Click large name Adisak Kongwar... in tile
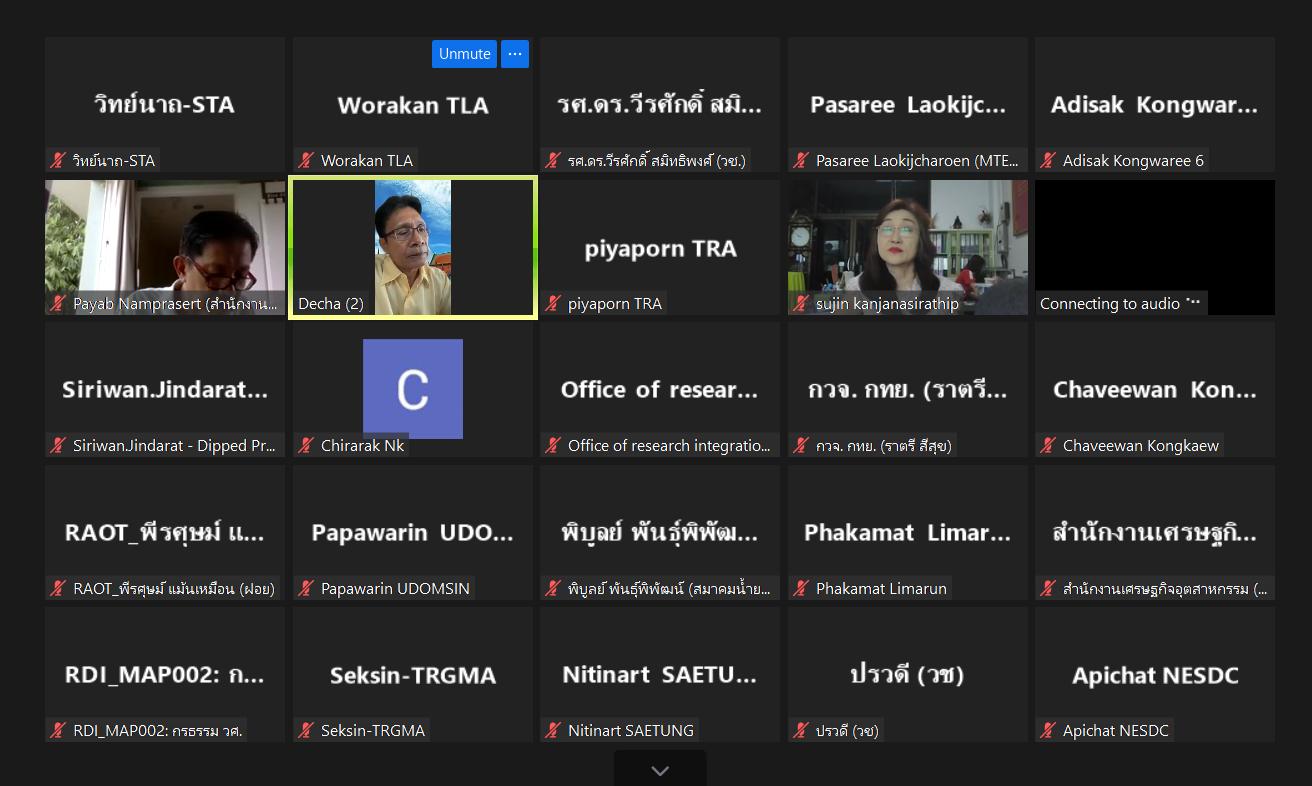This screenshot has height=786, width=1312. pos(1155,105)
